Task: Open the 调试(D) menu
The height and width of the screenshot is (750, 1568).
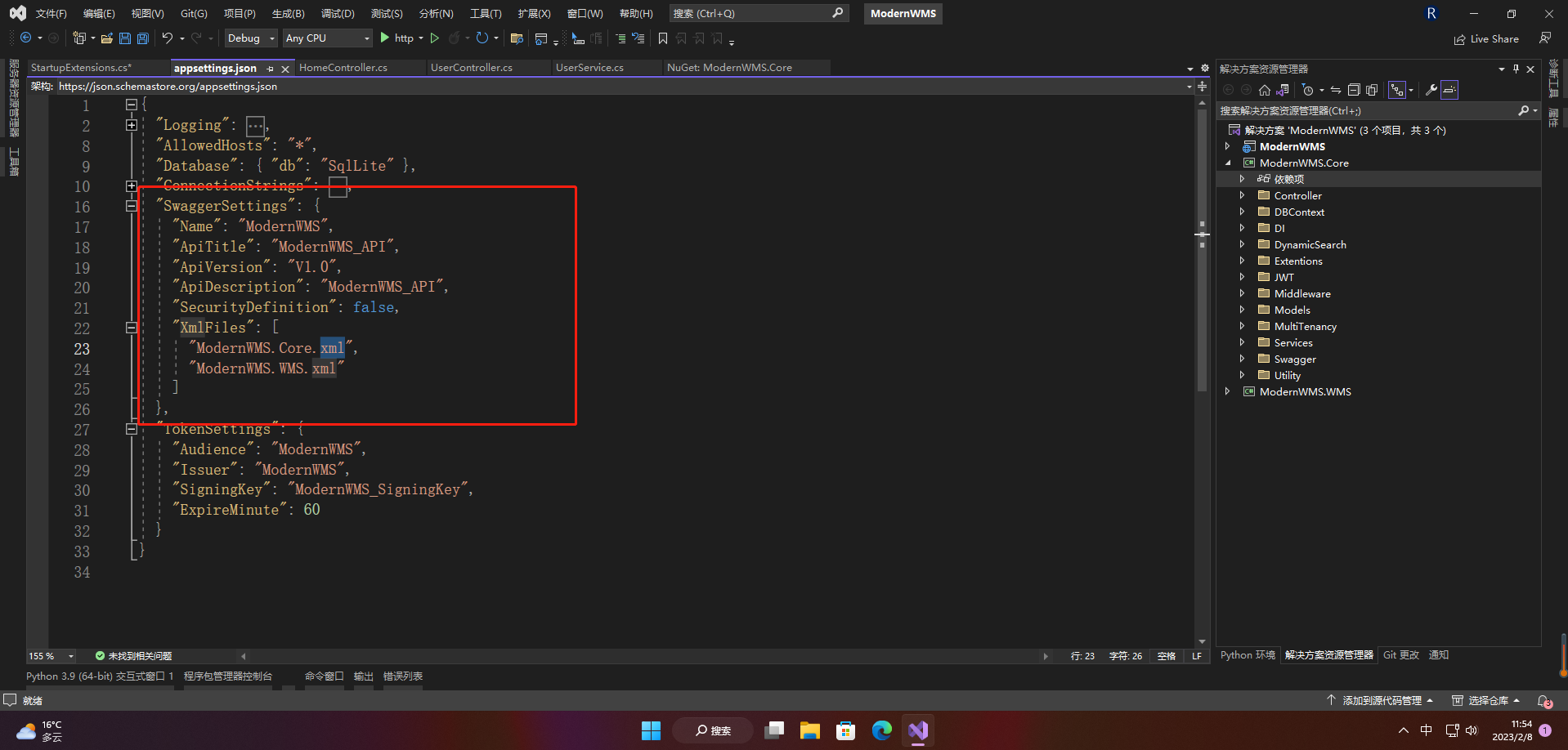Action: pyautogui.click(x=338, y=14)
